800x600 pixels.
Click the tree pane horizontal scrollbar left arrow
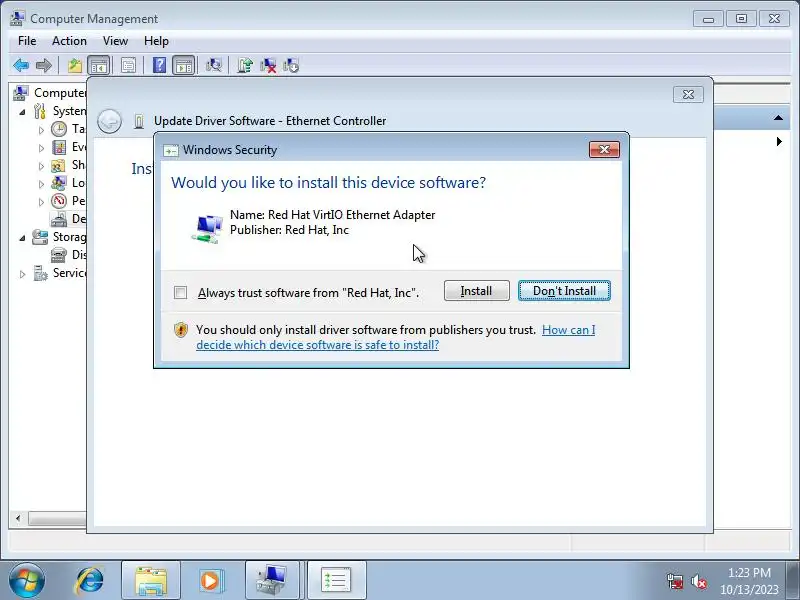[18, 518]
